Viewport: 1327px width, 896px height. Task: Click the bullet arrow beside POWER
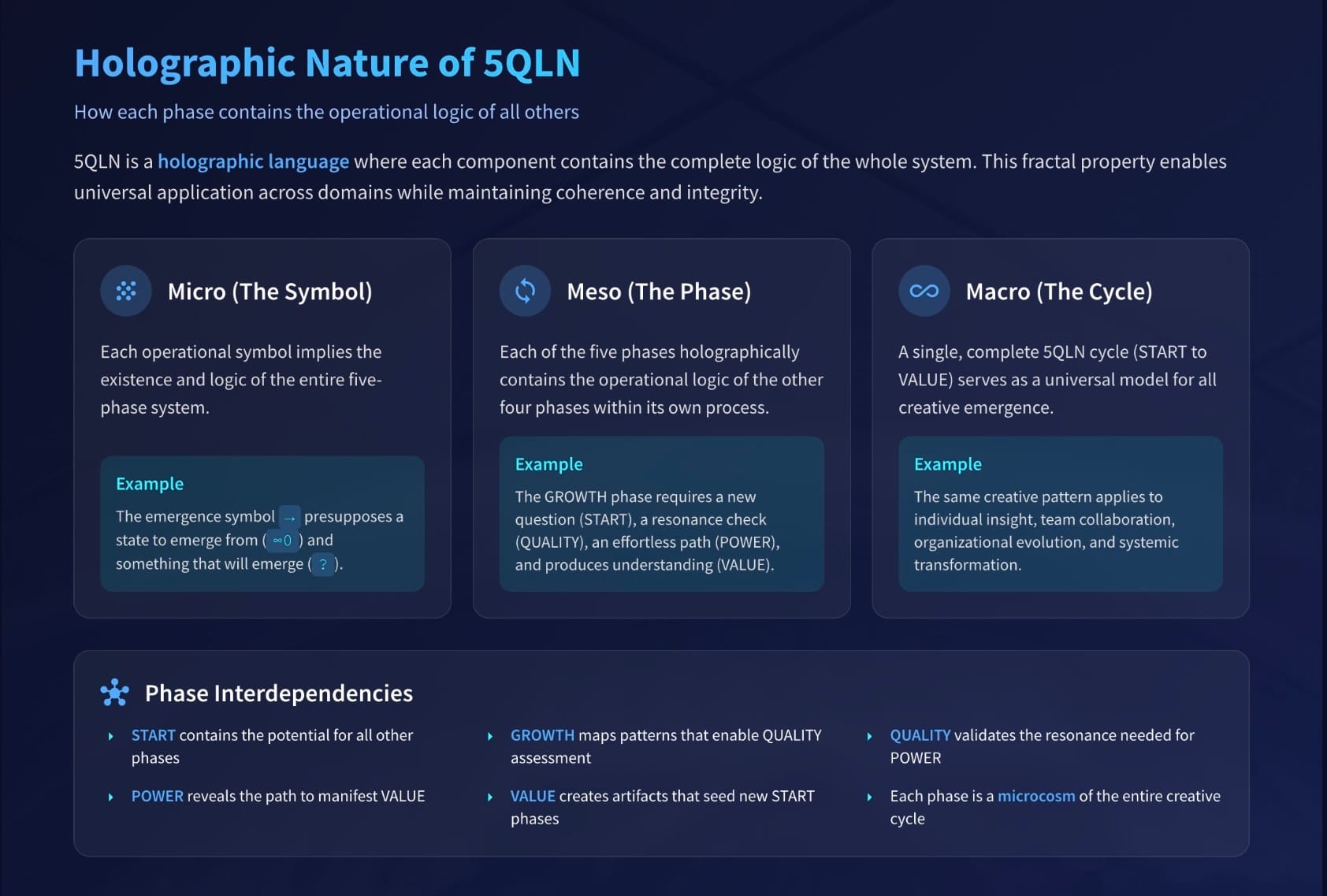point(111,797)
